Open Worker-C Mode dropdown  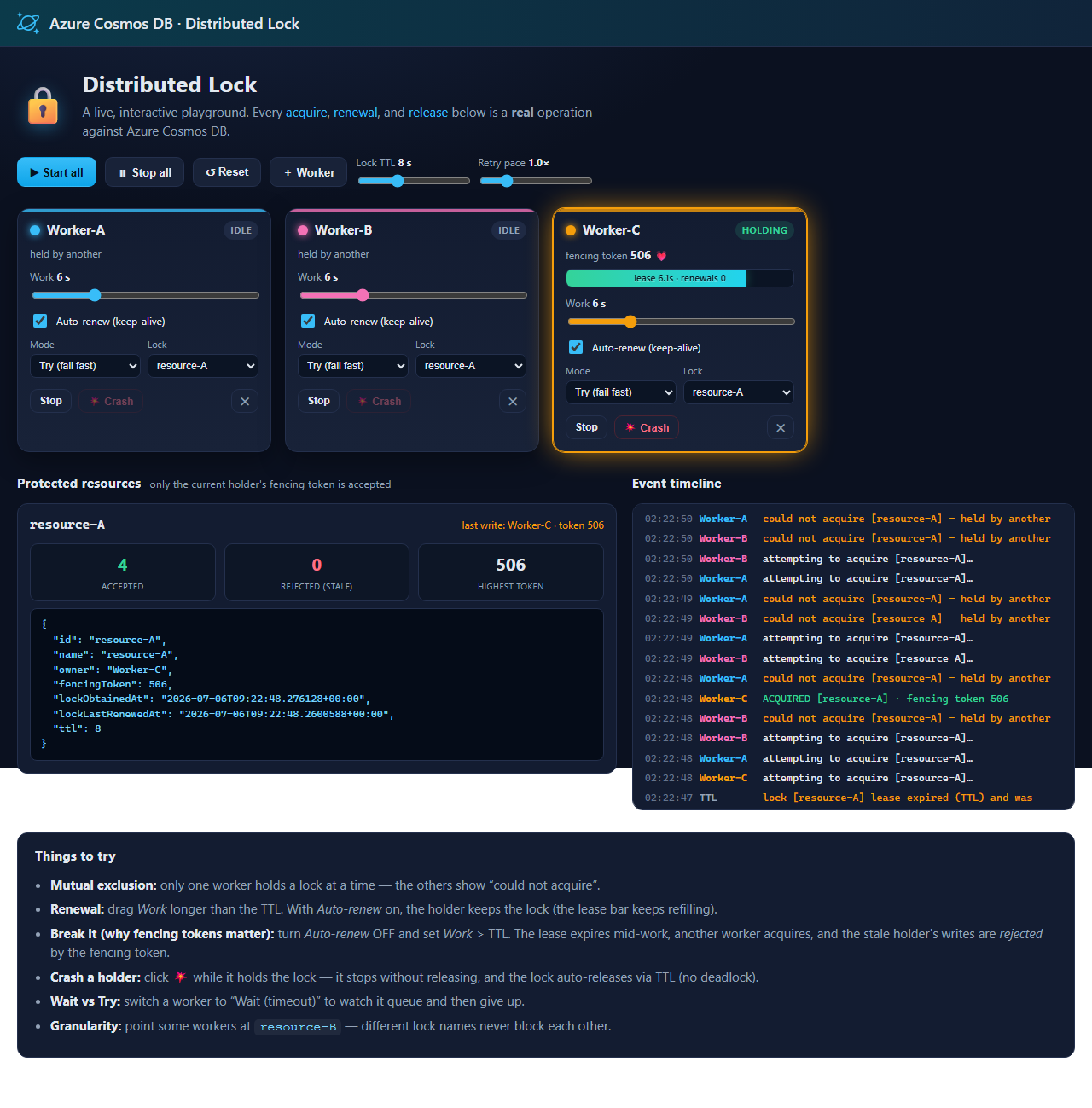[620, 392]
